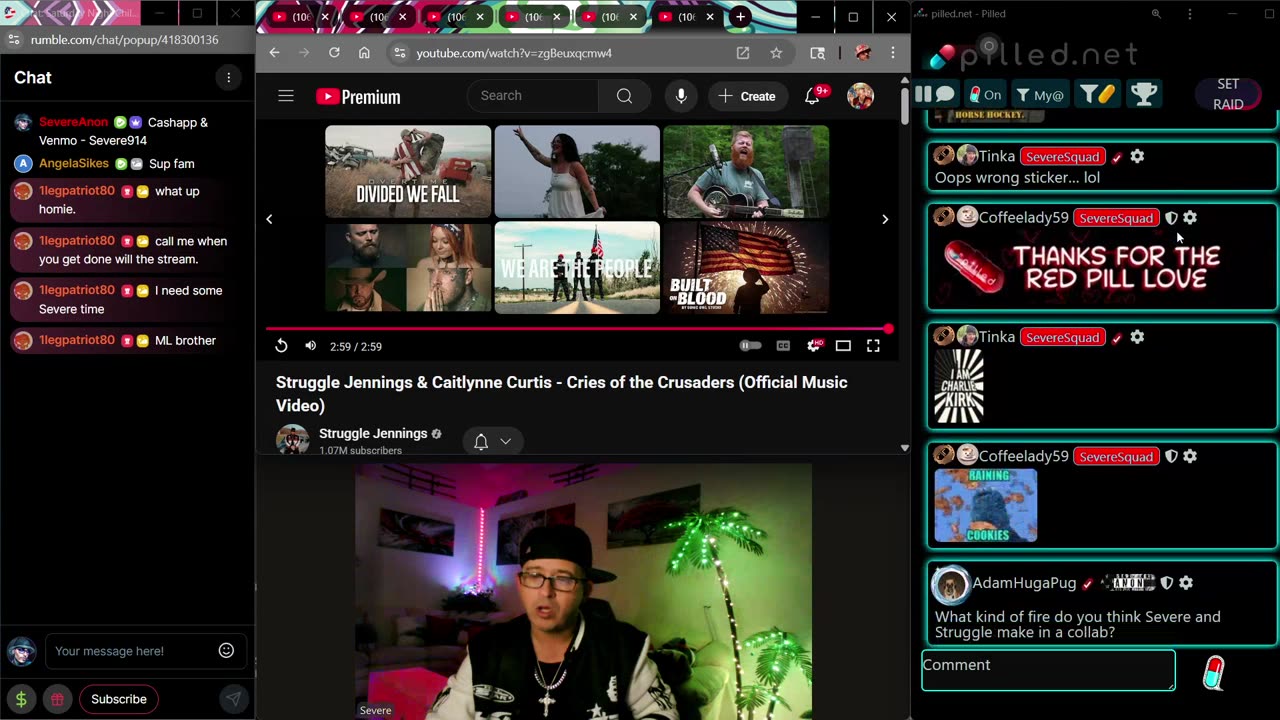Click the YouTube search magnifier button

tap(624, 96)
